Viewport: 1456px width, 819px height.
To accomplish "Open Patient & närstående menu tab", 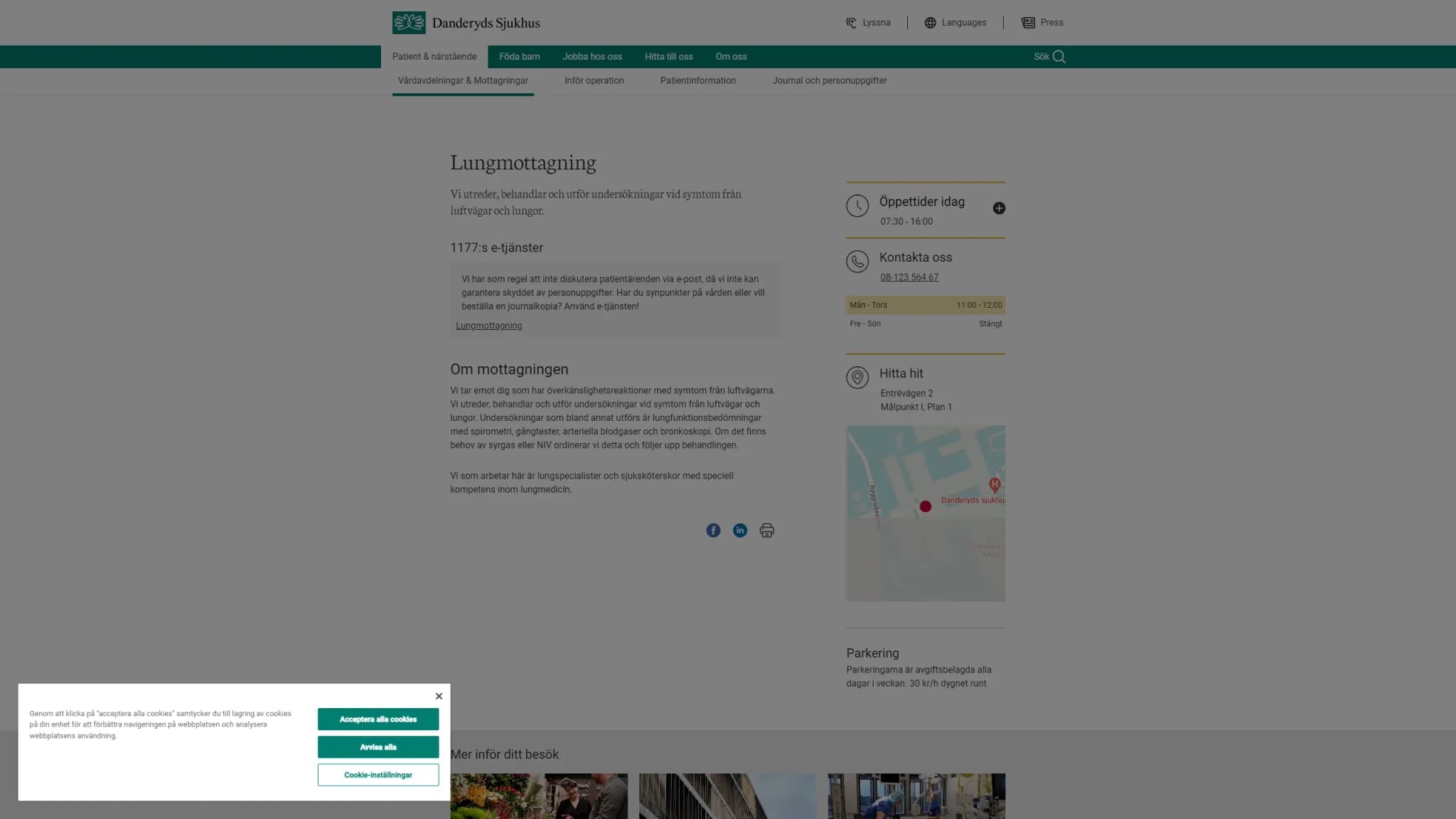I will 434,57.
